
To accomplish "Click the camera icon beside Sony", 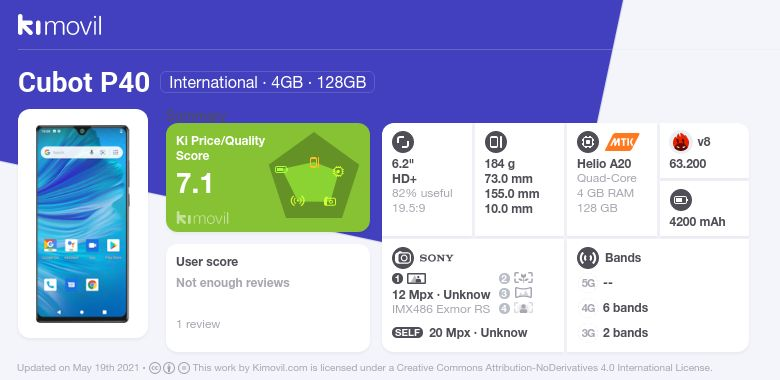I will tap(403, 258).
